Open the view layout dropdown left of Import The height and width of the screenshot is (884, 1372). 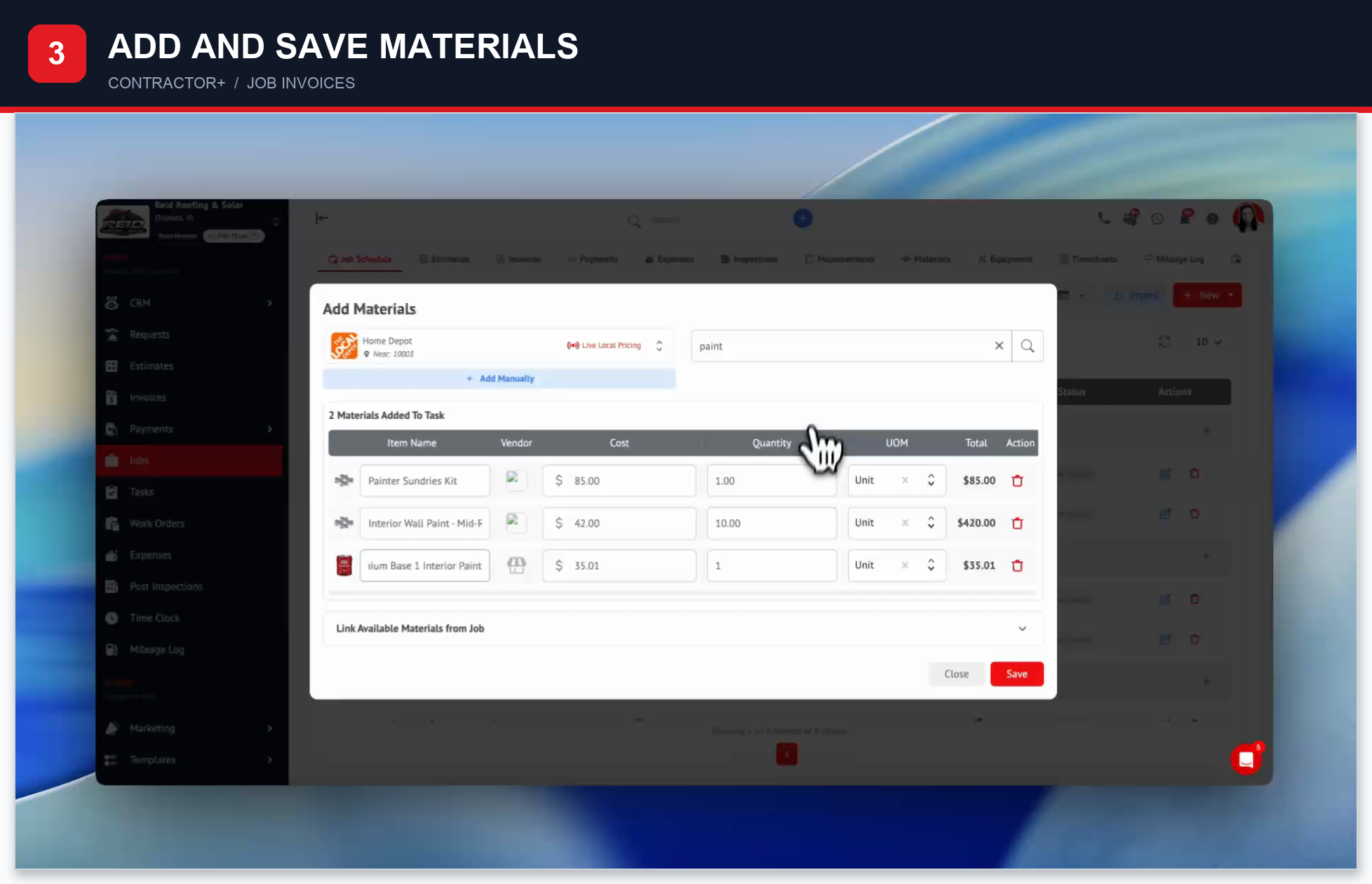[1071, 295]
